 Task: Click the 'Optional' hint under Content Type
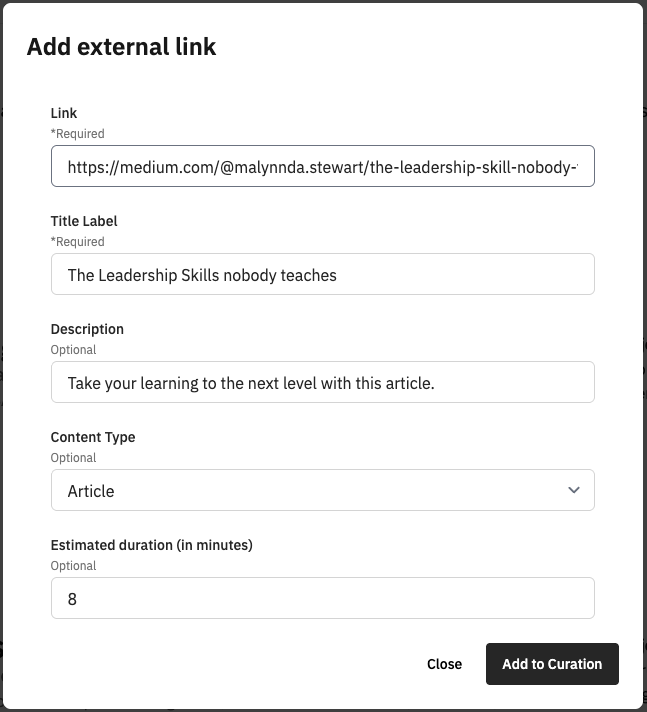pyautogui.click(x=73, y=458)
